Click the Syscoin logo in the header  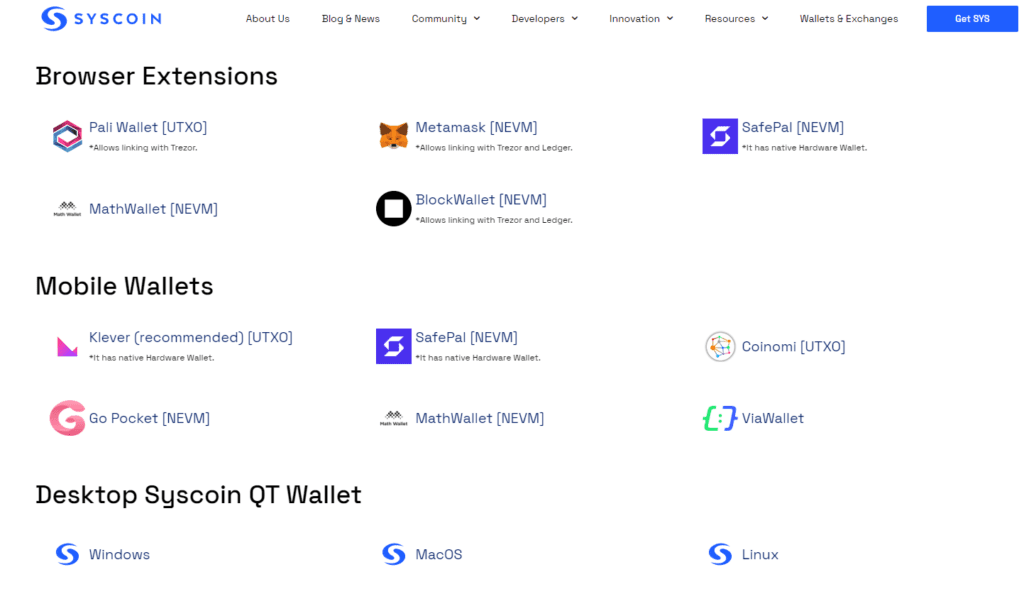(x=101, y=18)
